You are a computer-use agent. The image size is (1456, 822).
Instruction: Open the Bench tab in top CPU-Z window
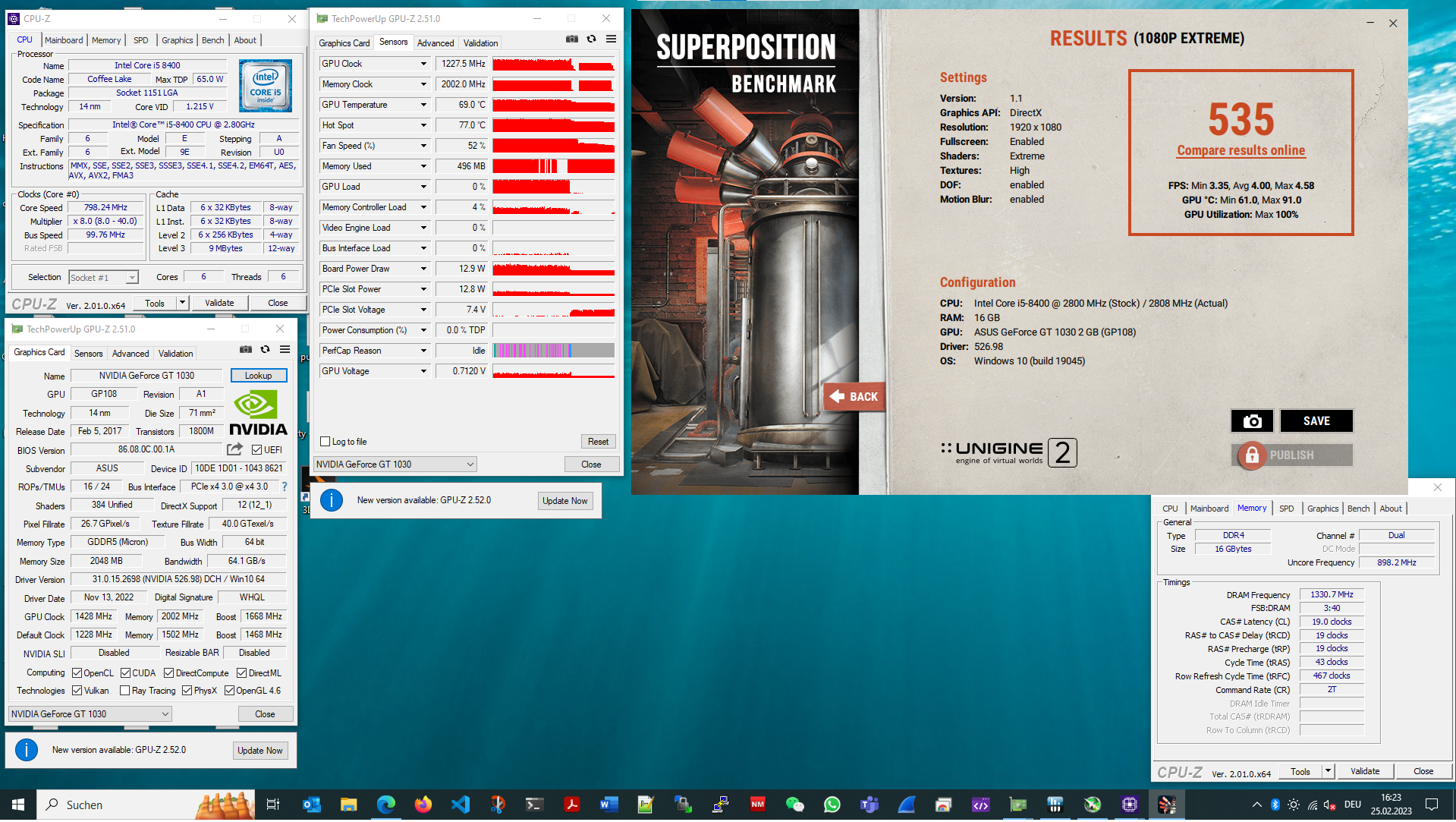pos(213,40)
